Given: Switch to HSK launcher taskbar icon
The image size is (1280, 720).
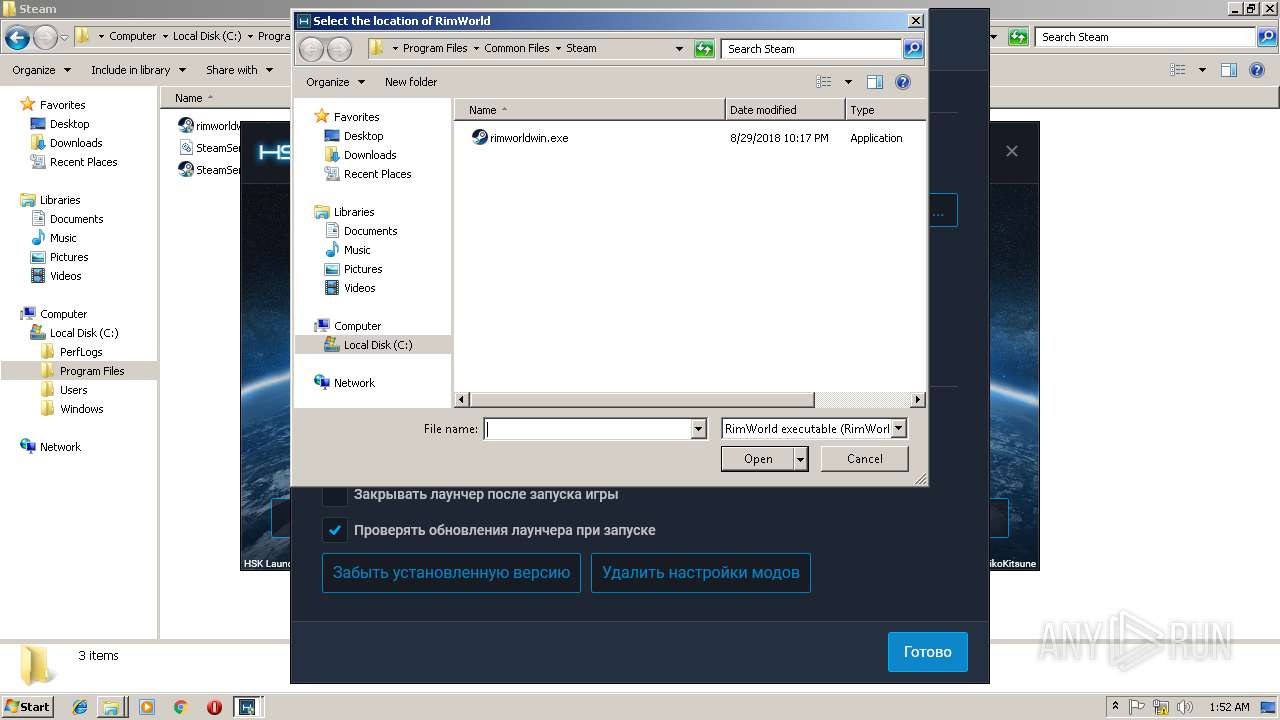Looking at the screenshot, I should click(246, 707).
